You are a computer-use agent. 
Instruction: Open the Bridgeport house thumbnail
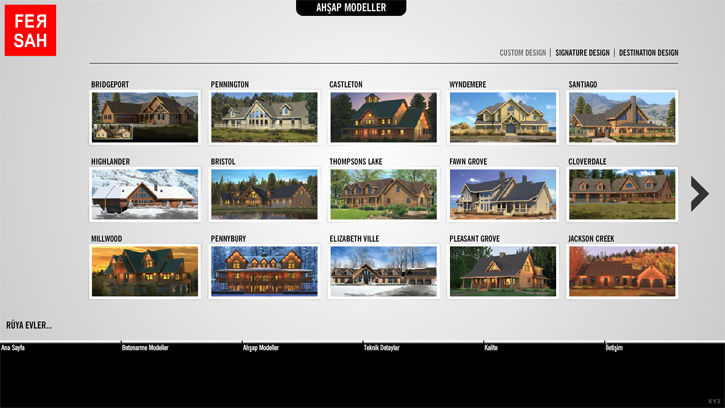(131, 117)
